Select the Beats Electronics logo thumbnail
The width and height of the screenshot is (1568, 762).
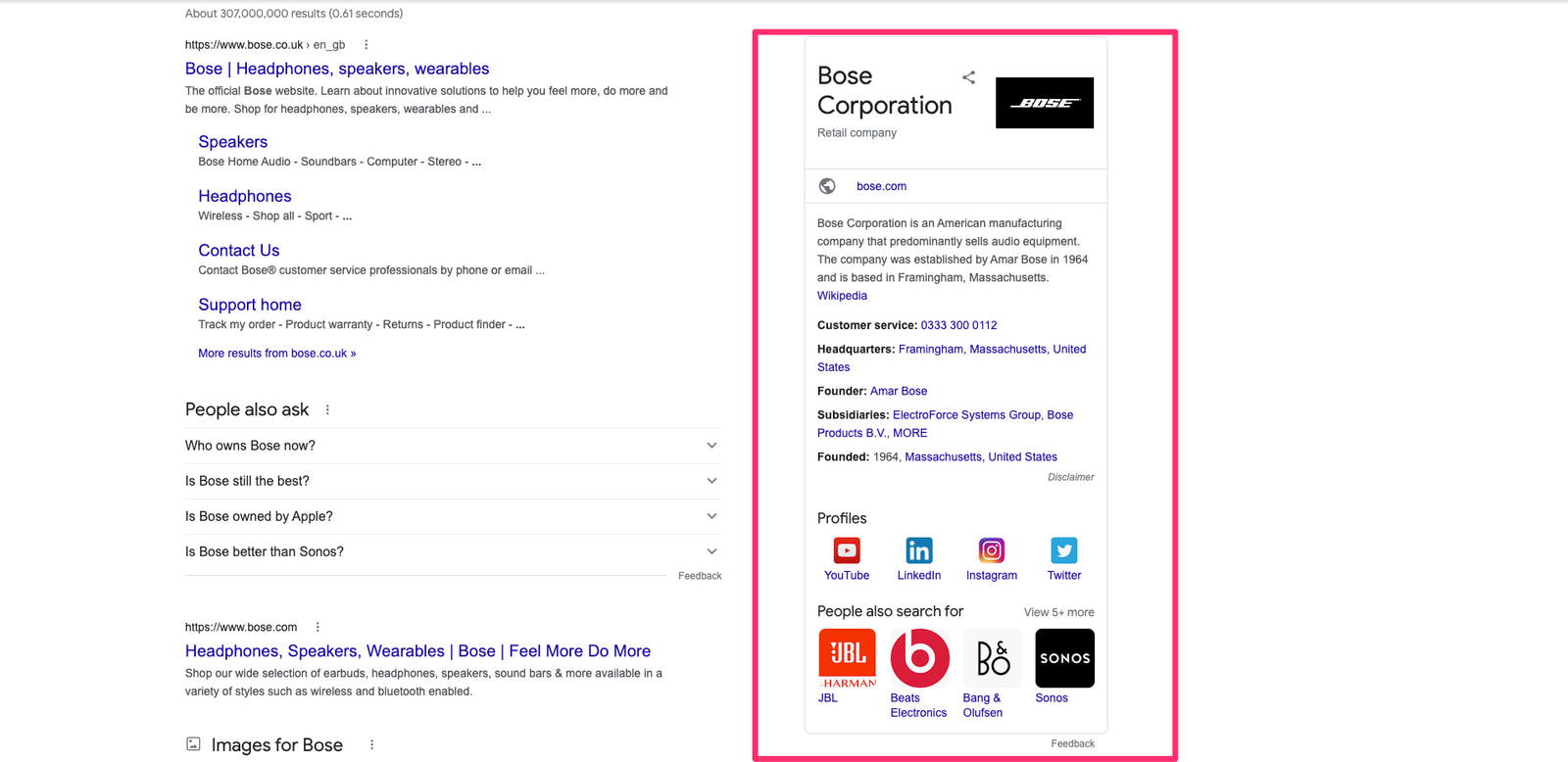coord(919,658)
